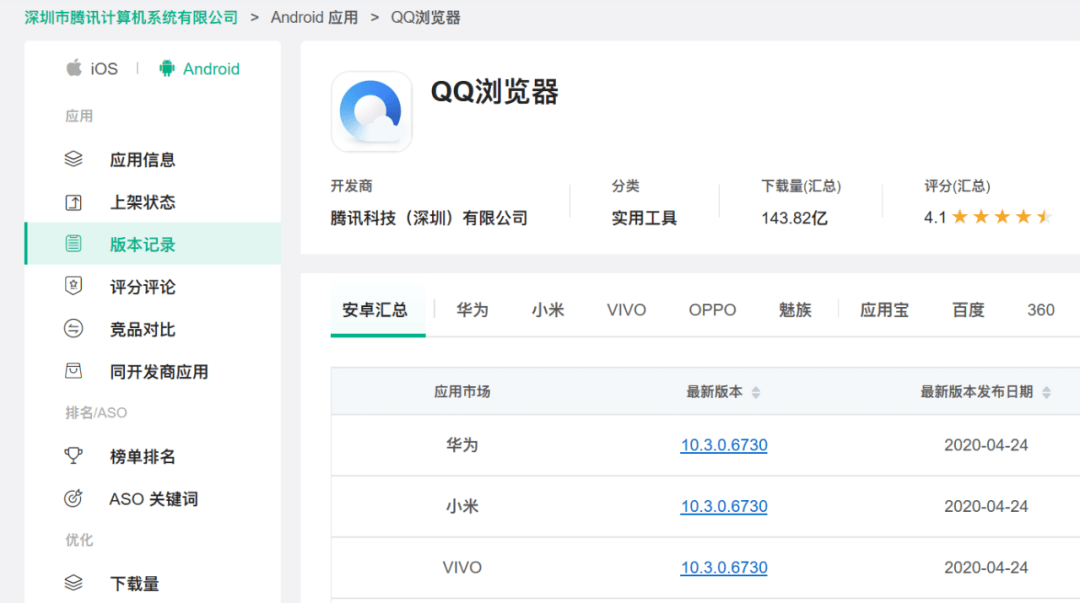Click the Apple iOS logo icon
Image resolution: width=1080 pixels, height=603 pixels.
pyautogui.click(x=74, y=68)
